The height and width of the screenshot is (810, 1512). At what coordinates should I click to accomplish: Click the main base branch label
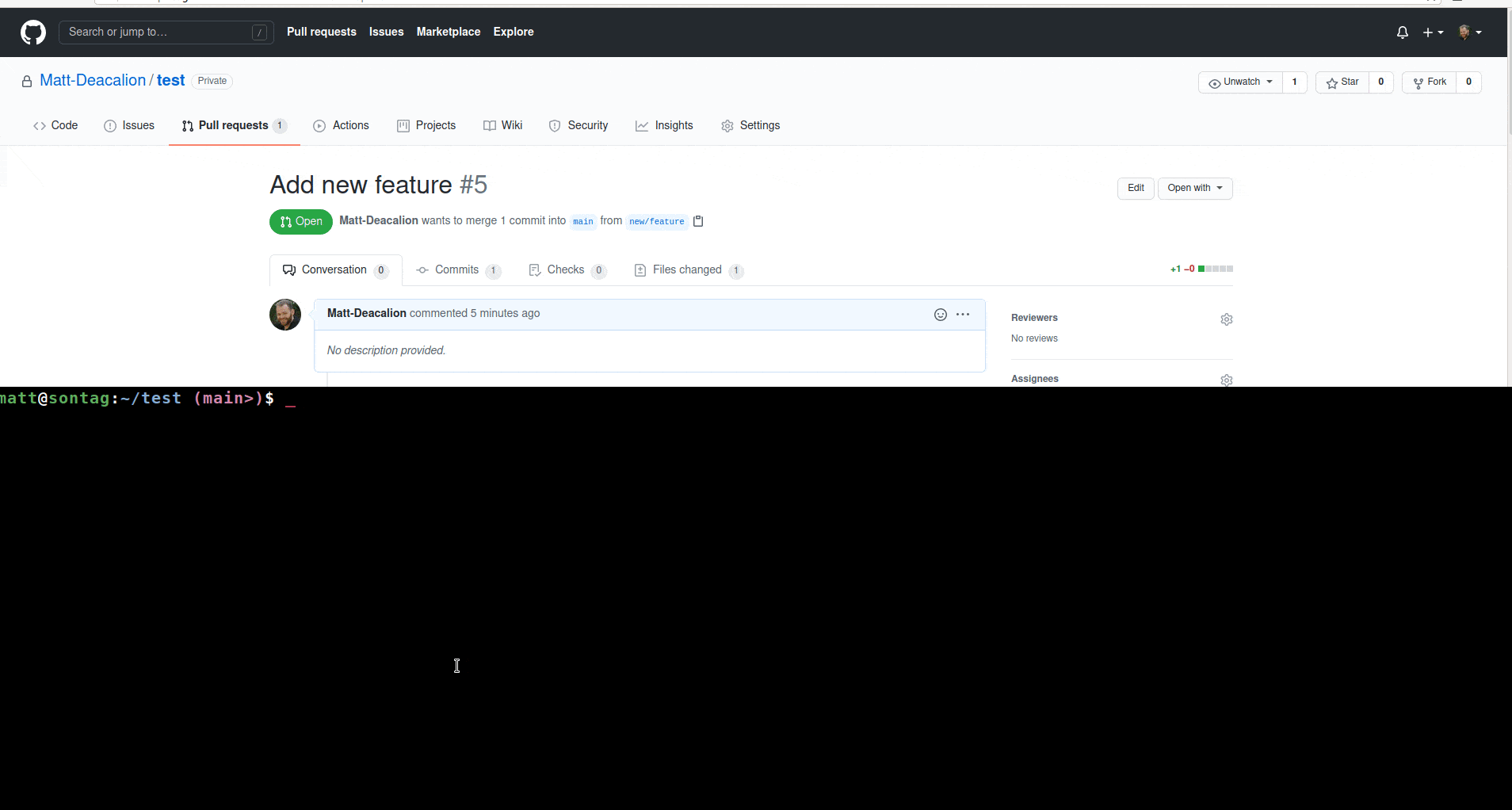coord(583,222)
